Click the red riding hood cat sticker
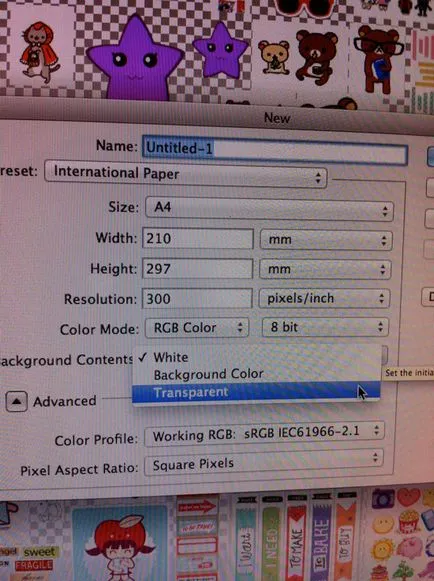 39,52
